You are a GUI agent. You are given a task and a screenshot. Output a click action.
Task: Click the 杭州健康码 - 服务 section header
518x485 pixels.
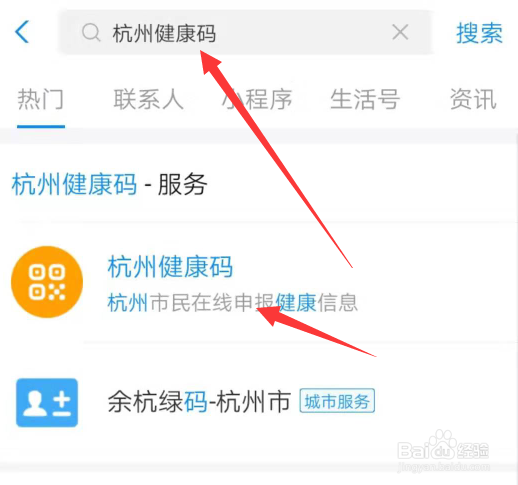pos(109,184)
